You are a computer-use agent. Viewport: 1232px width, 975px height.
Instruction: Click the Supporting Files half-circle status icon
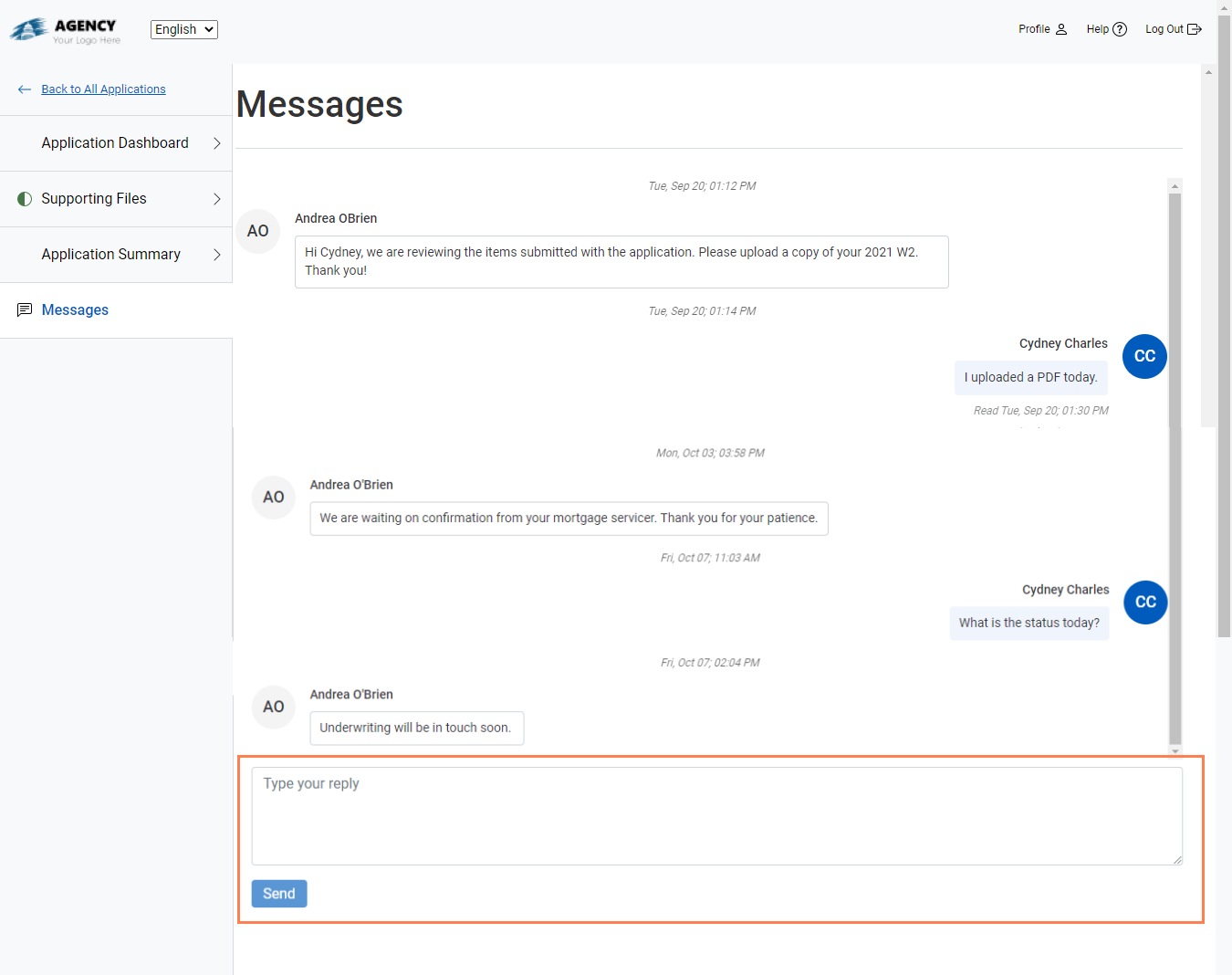click(25, 199)
